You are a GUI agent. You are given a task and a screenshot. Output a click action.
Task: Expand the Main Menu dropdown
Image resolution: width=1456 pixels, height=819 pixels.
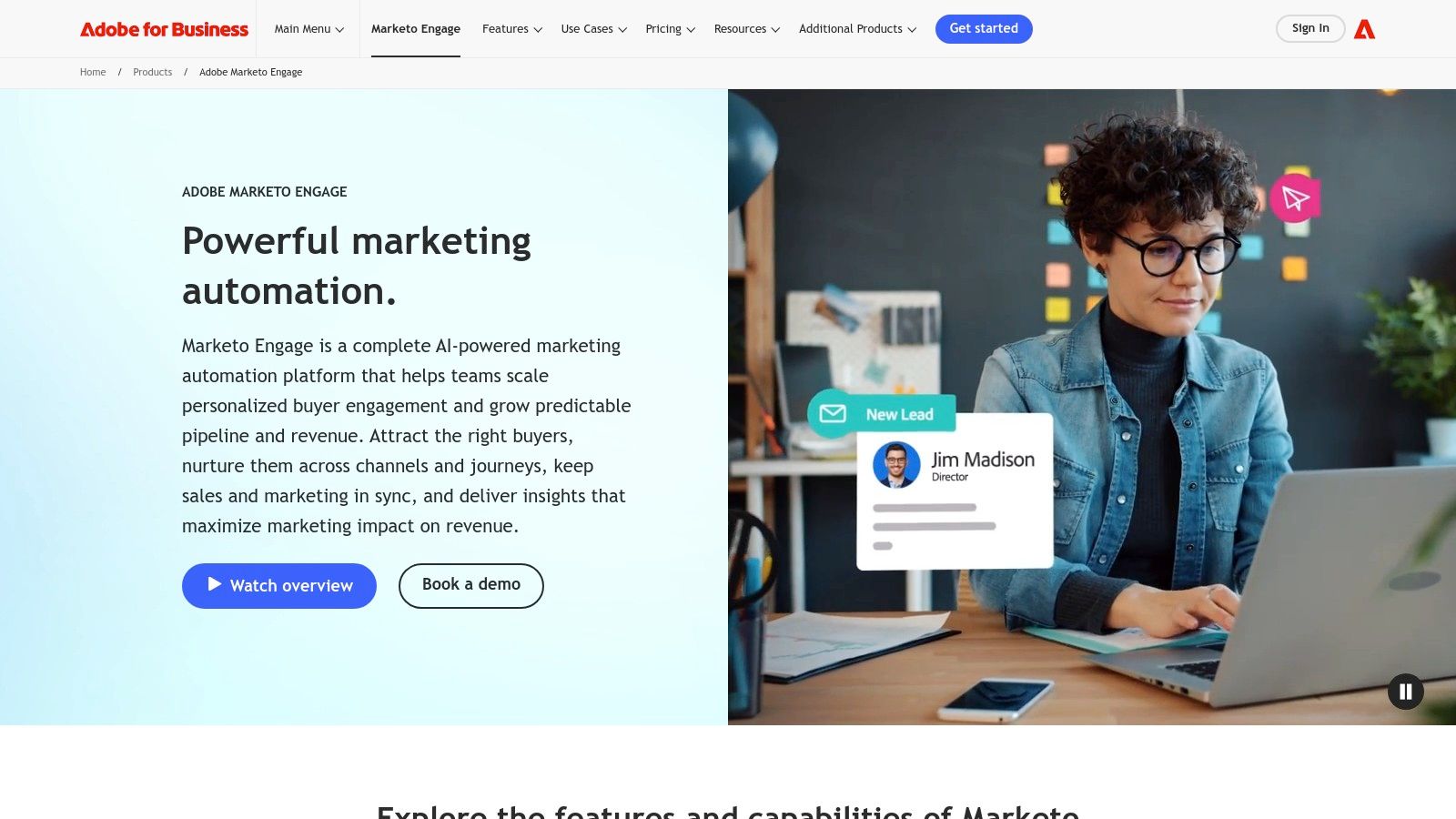tap(309, 29)
